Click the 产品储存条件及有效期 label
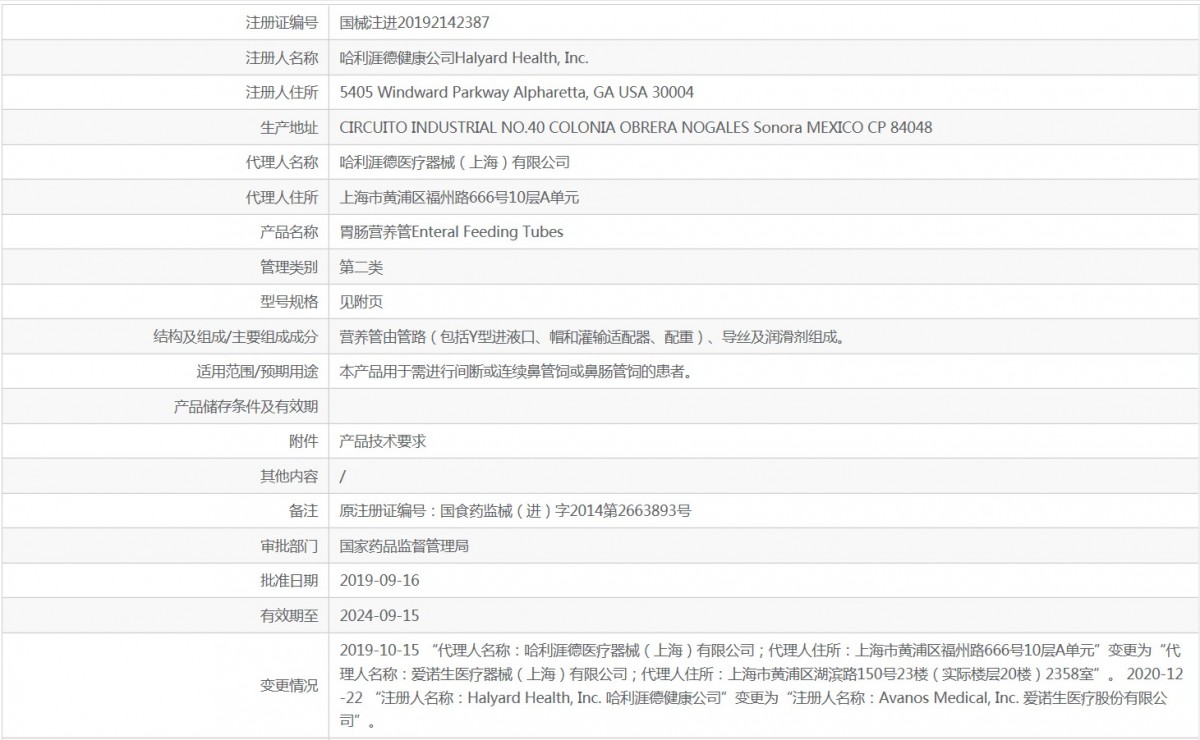Screen dimensions: 1200x740 pos(247,406)
